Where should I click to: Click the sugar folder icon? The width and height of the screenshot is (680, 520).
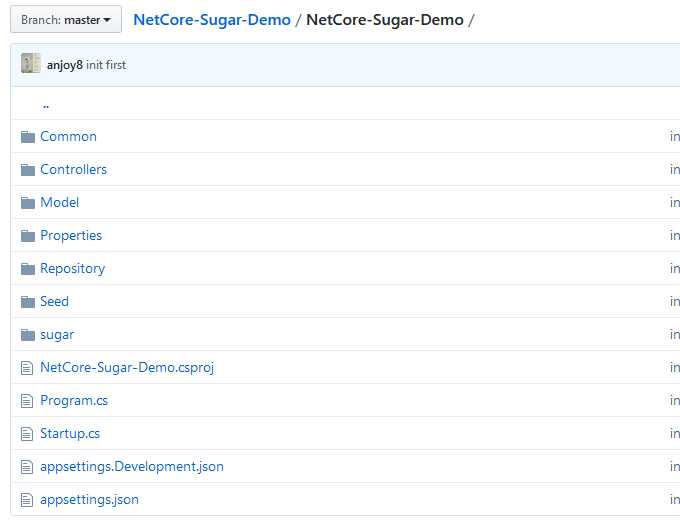tap(28, 335)
